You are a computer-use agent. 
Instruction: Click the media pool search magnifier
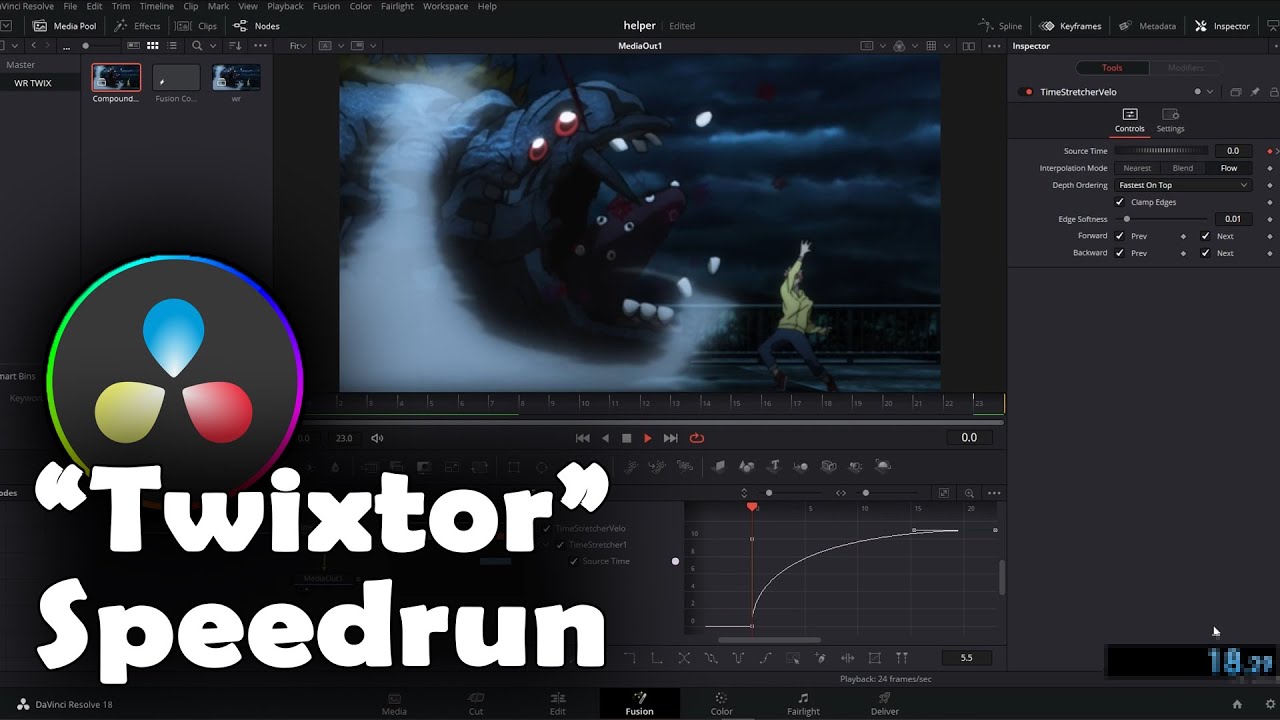click(x=197, y=46)
